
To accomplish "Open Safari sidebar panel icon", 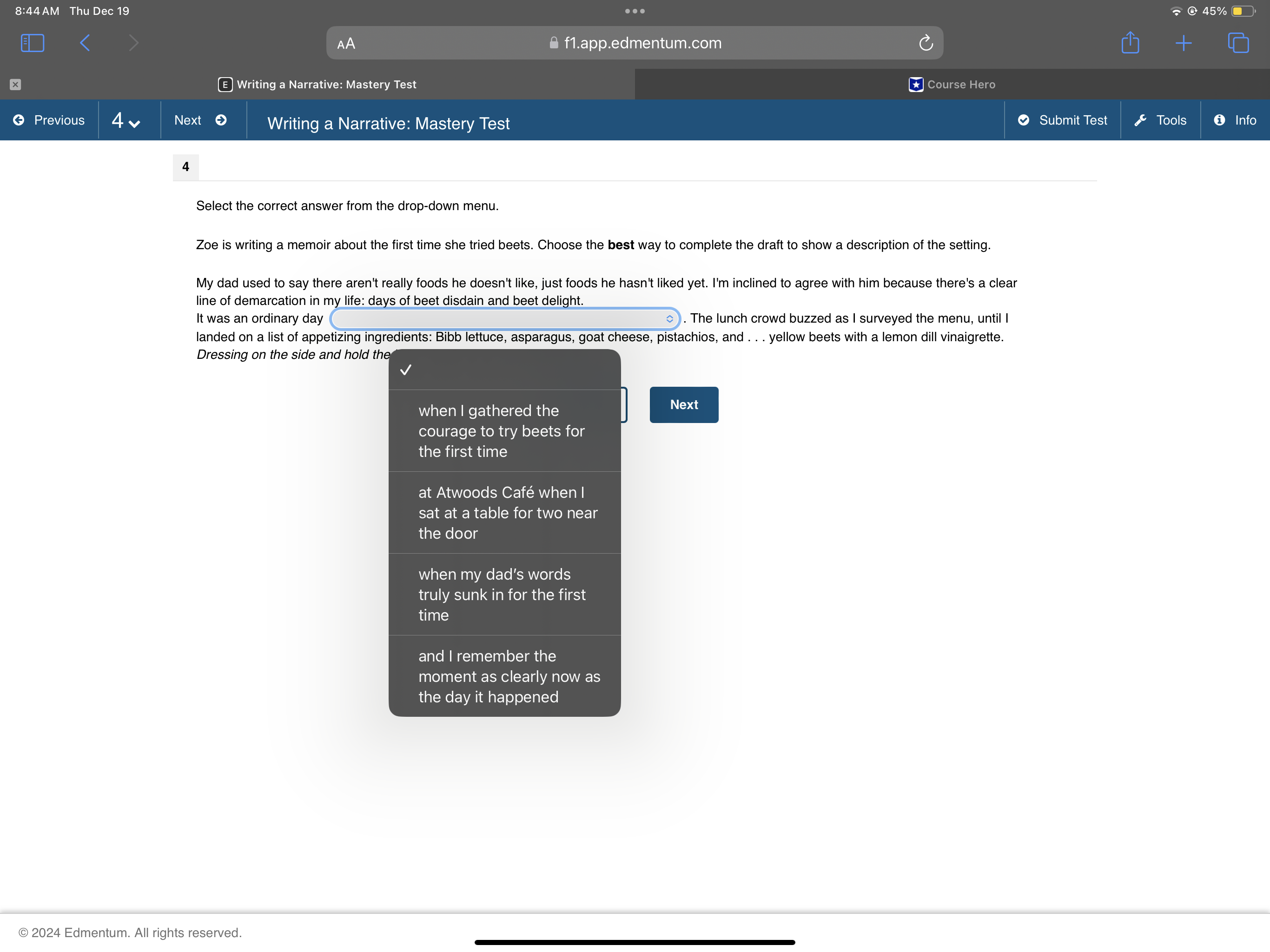I will point(32,43).
